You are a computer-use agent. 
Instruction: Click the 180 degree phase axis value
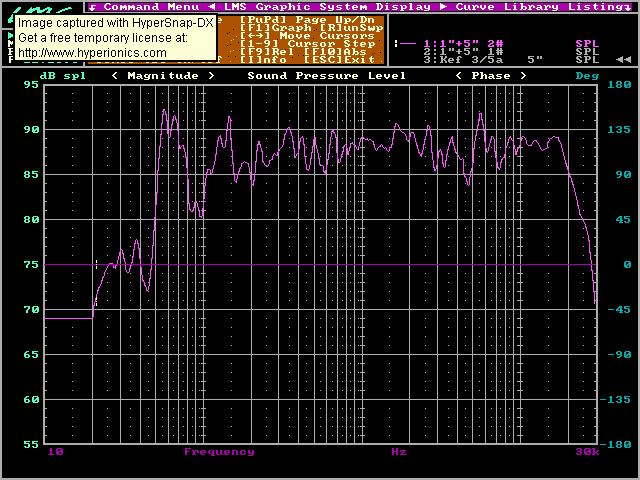pos(619,84)
